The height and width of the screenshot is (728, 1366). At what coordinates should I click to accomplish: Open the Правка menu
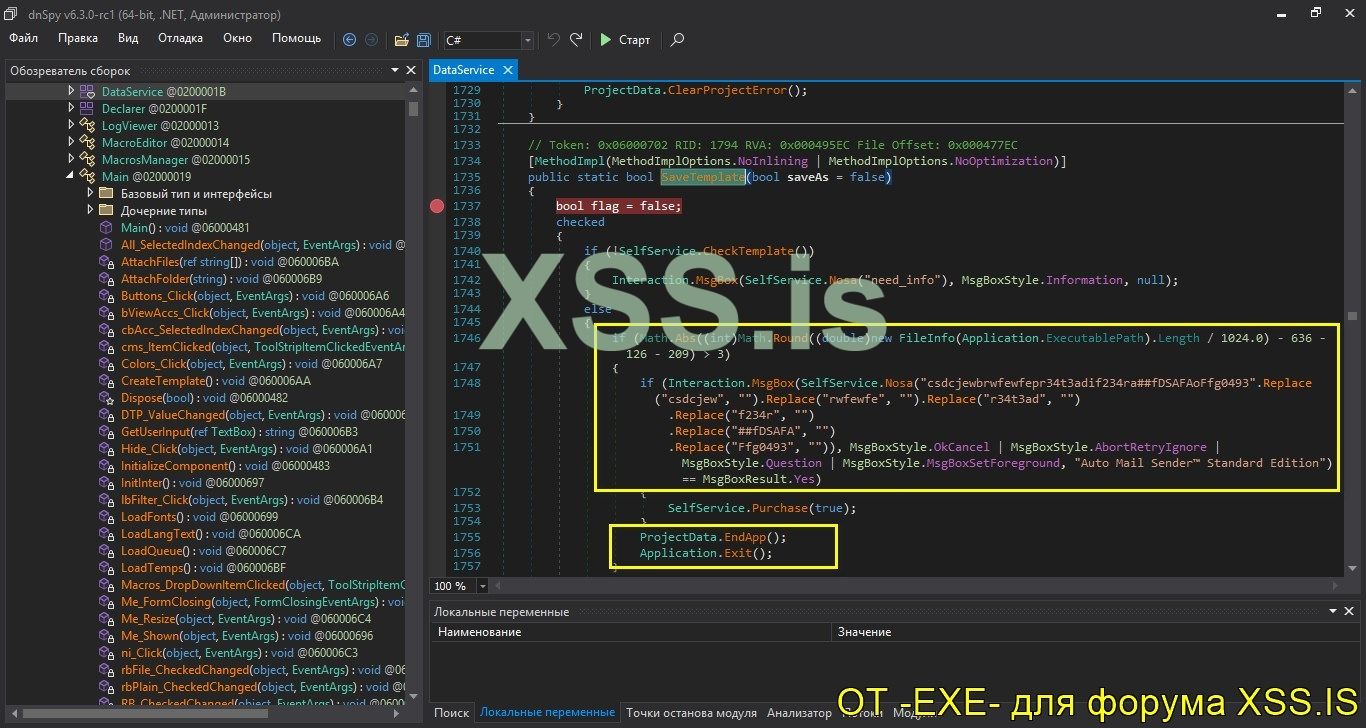pyautogui.click(x=78, y=38)
